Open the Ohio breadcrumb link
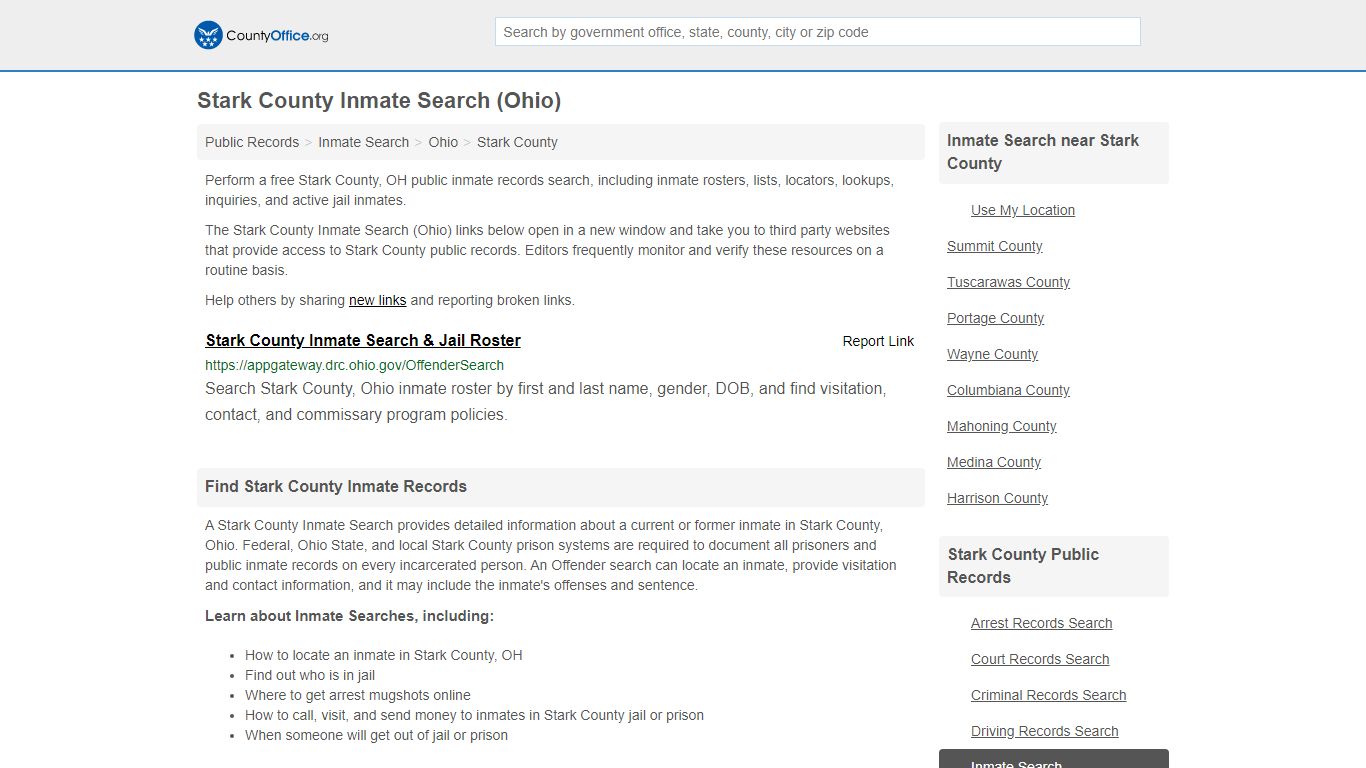Image resolution: width=1366 pixels, height=768 pixels. click(x=443, y=142)
